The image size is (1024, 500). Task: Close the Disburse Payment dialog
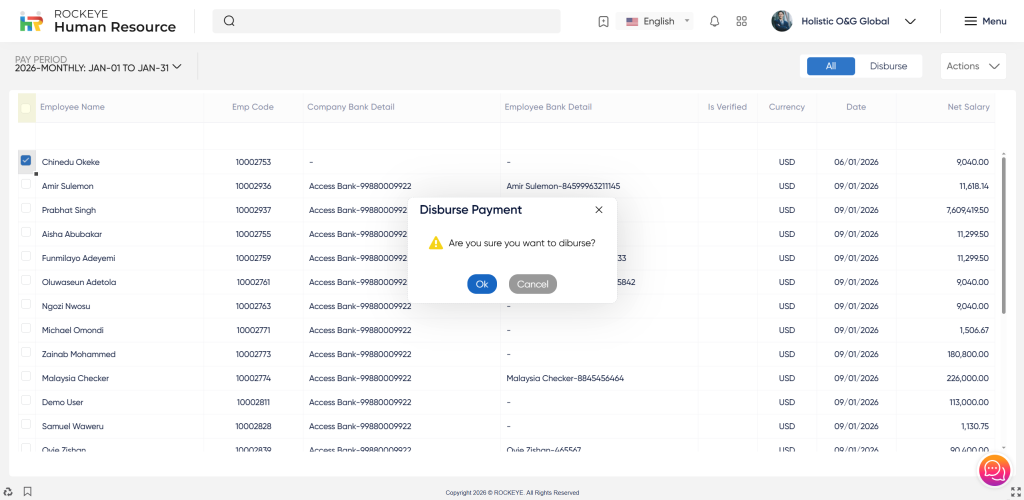(x=599, y=210)
